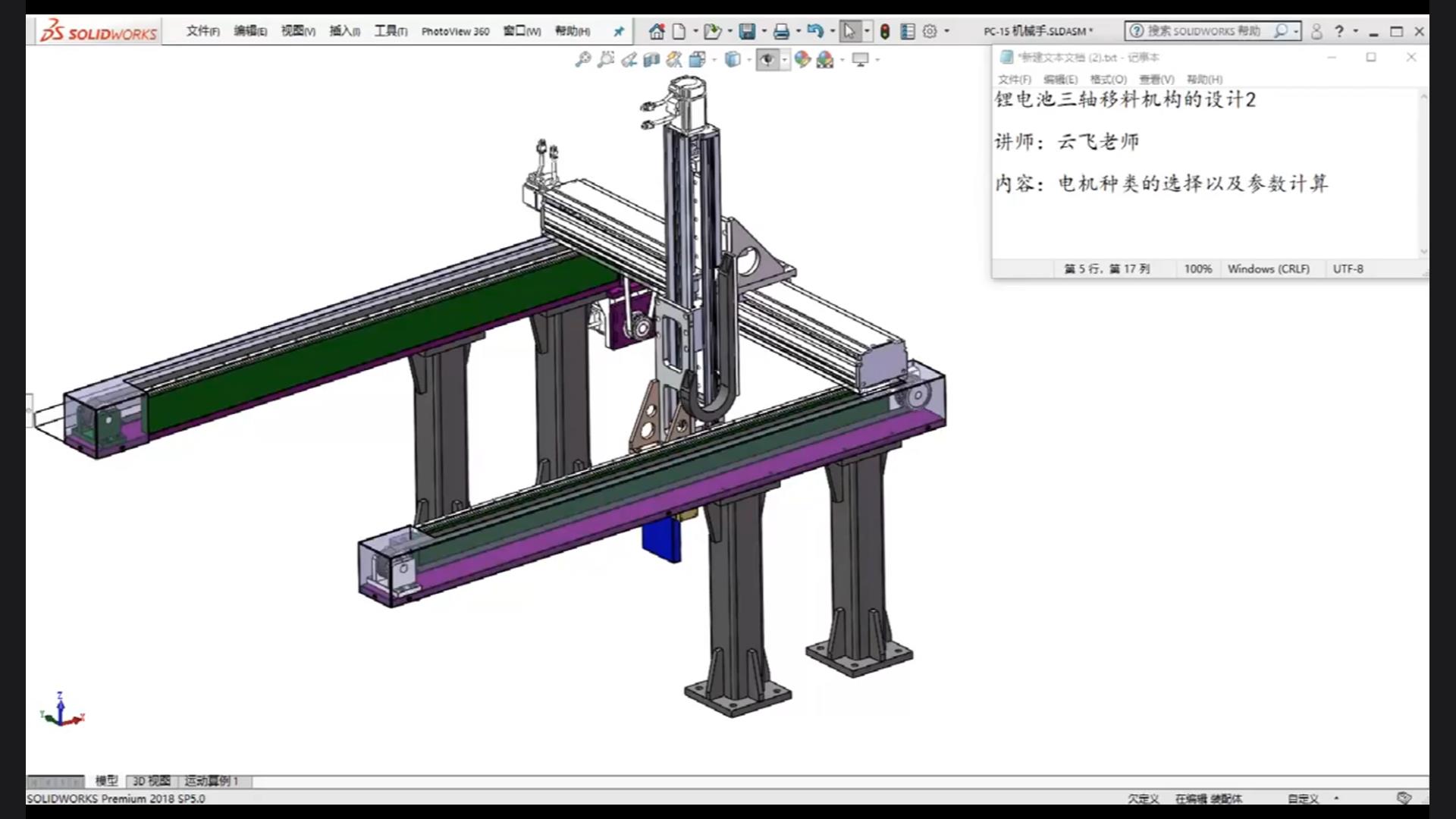Expand the Undo dropdown arrow

point(833,31)
